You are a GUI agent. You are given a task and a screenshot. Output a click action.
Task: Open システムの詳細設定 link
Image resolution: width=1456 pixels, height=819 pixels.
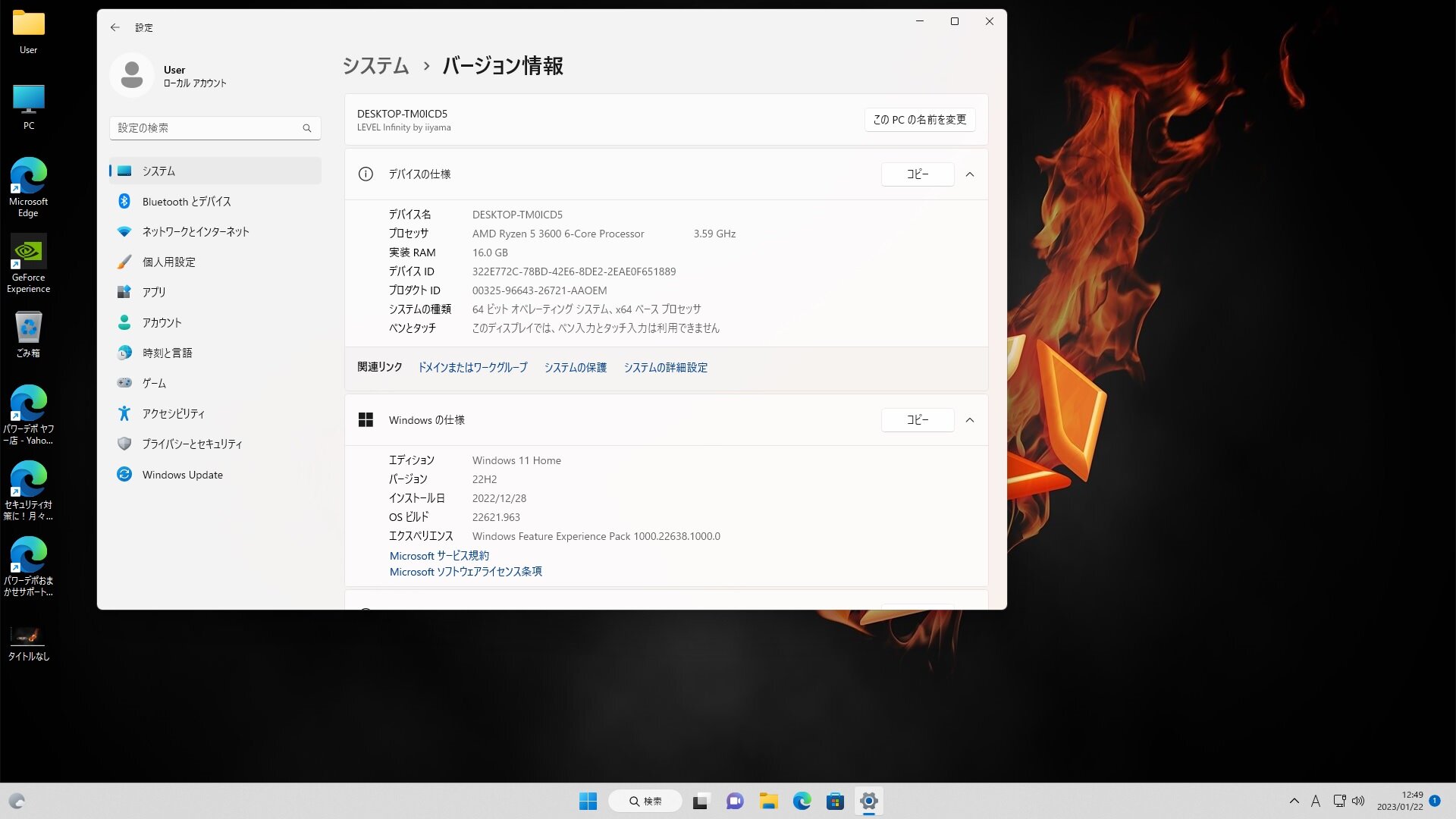[x=666, y=368]
